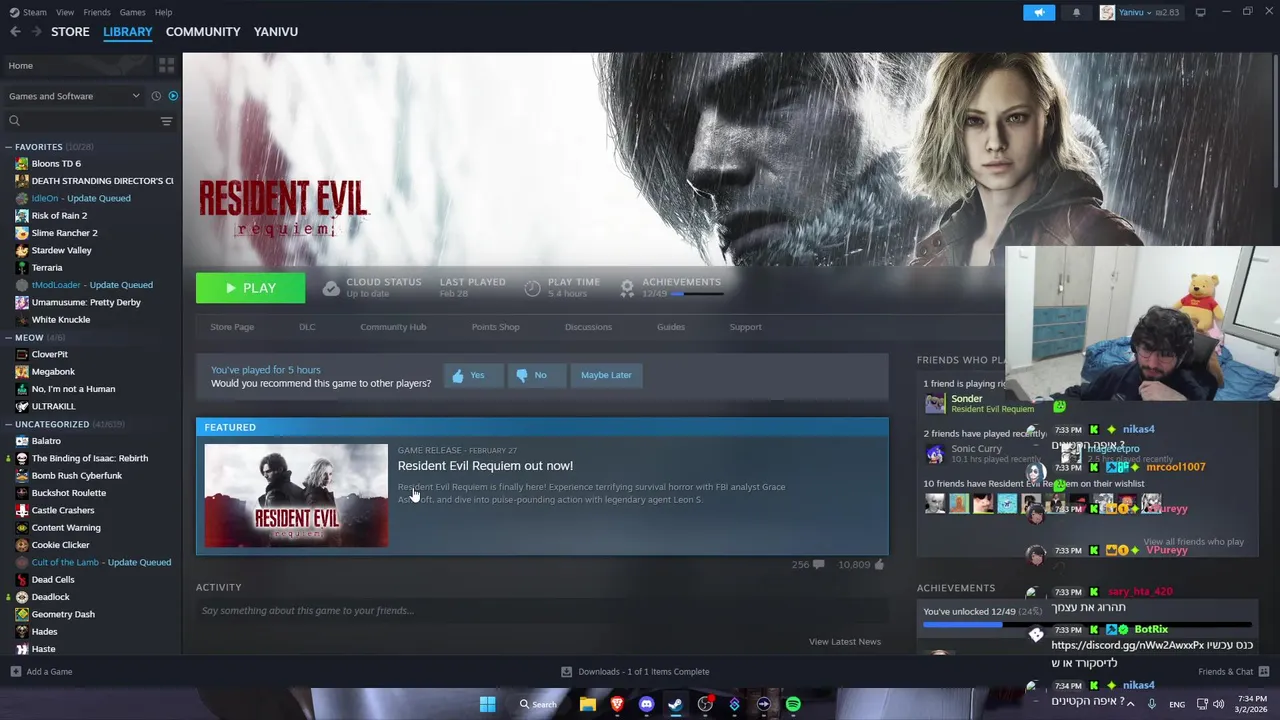Click friend Sonder playing Resident Evil Requiem
This screenshot has height=720, width=1280.
tap(980, 404)
